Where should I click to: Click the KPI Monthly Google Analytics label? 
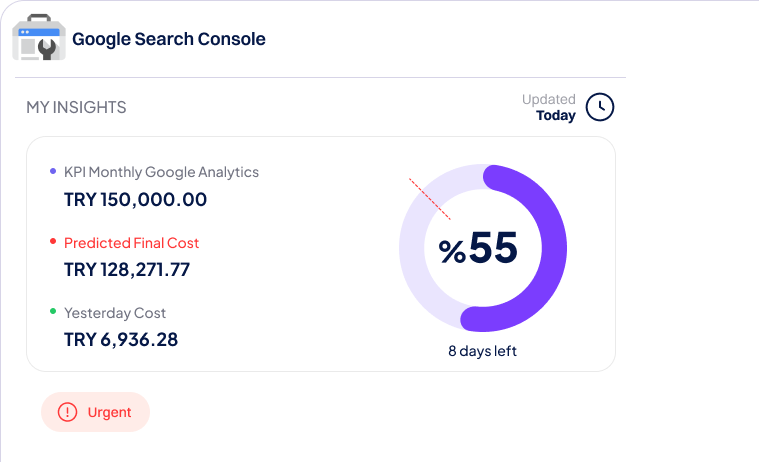[161, 172]
